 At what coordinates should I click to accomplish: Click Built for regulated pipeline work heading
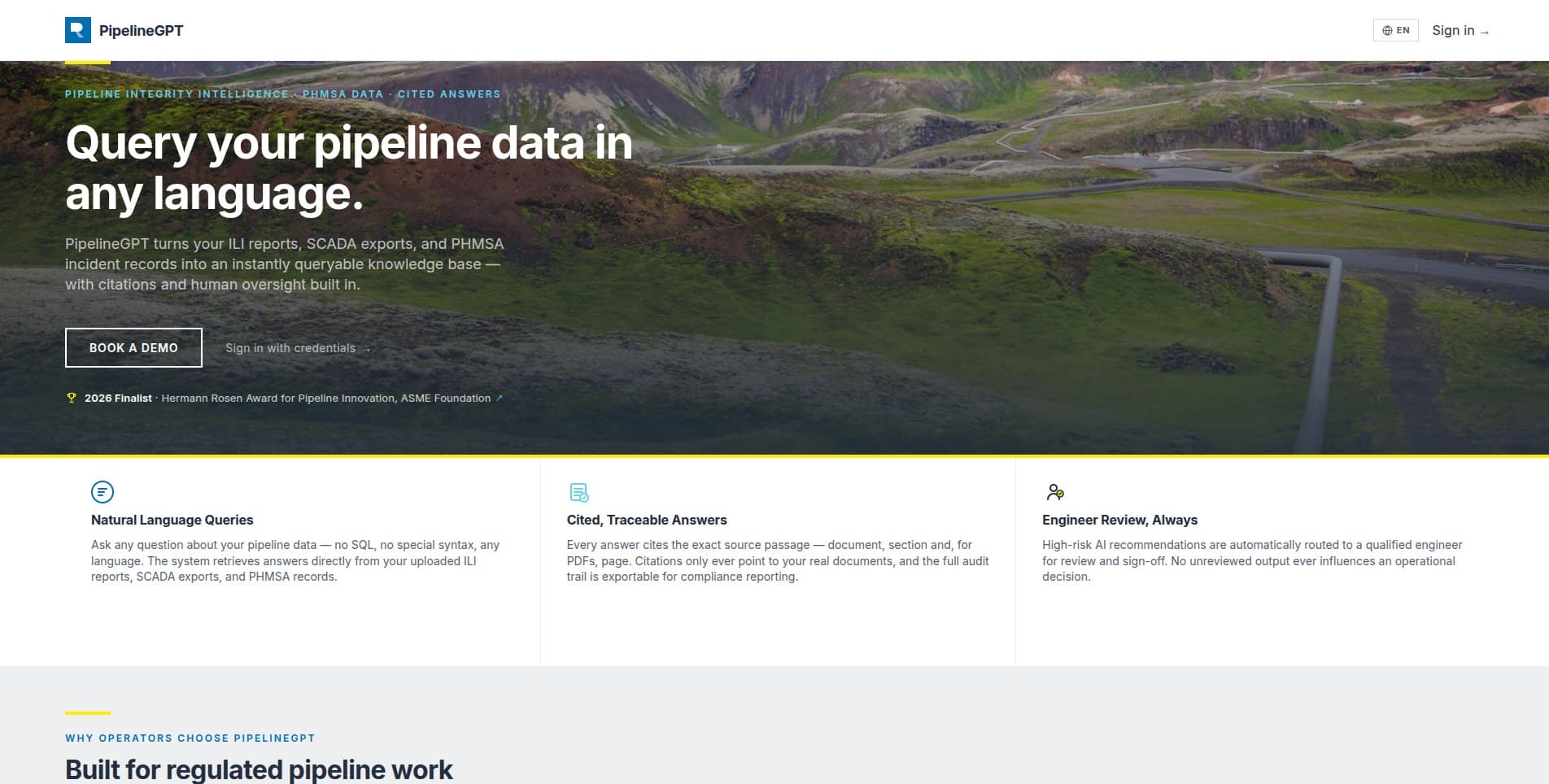click(x=259, y=769)
